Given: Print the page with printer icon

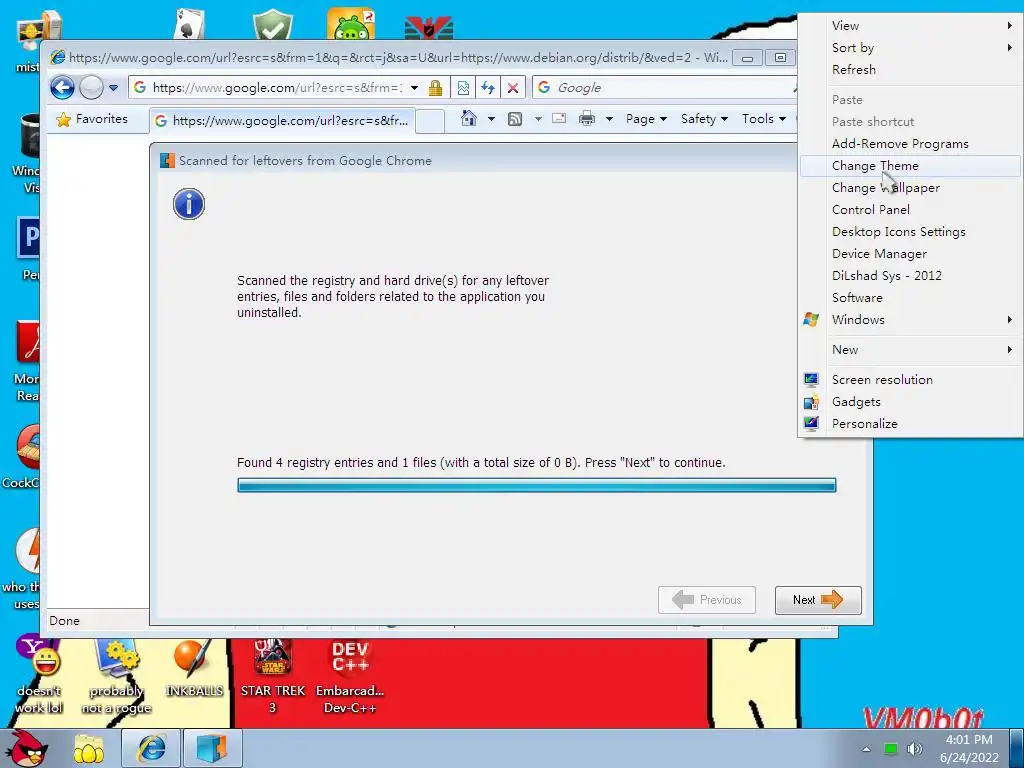Looking at the screenshot, I should [587, 118].
